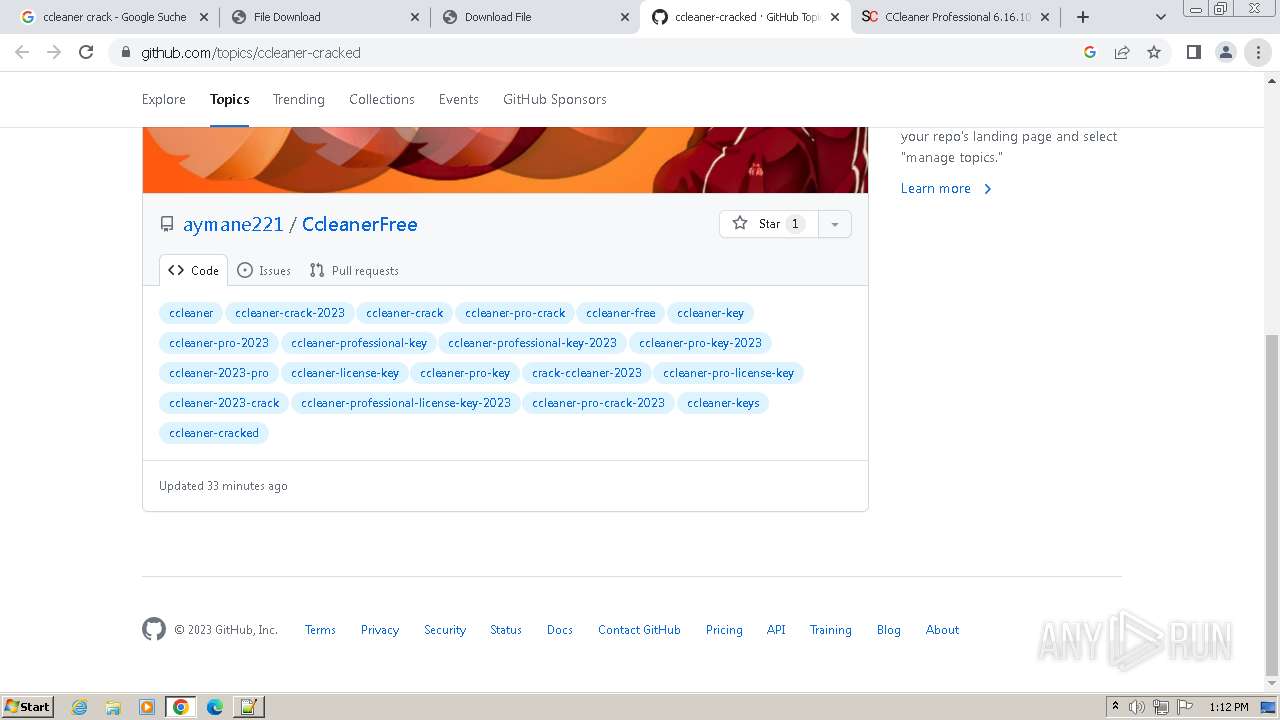Open the Privacy footer link
The width and height of the screenshot is (1280, 720).
[x=380, y=630]
